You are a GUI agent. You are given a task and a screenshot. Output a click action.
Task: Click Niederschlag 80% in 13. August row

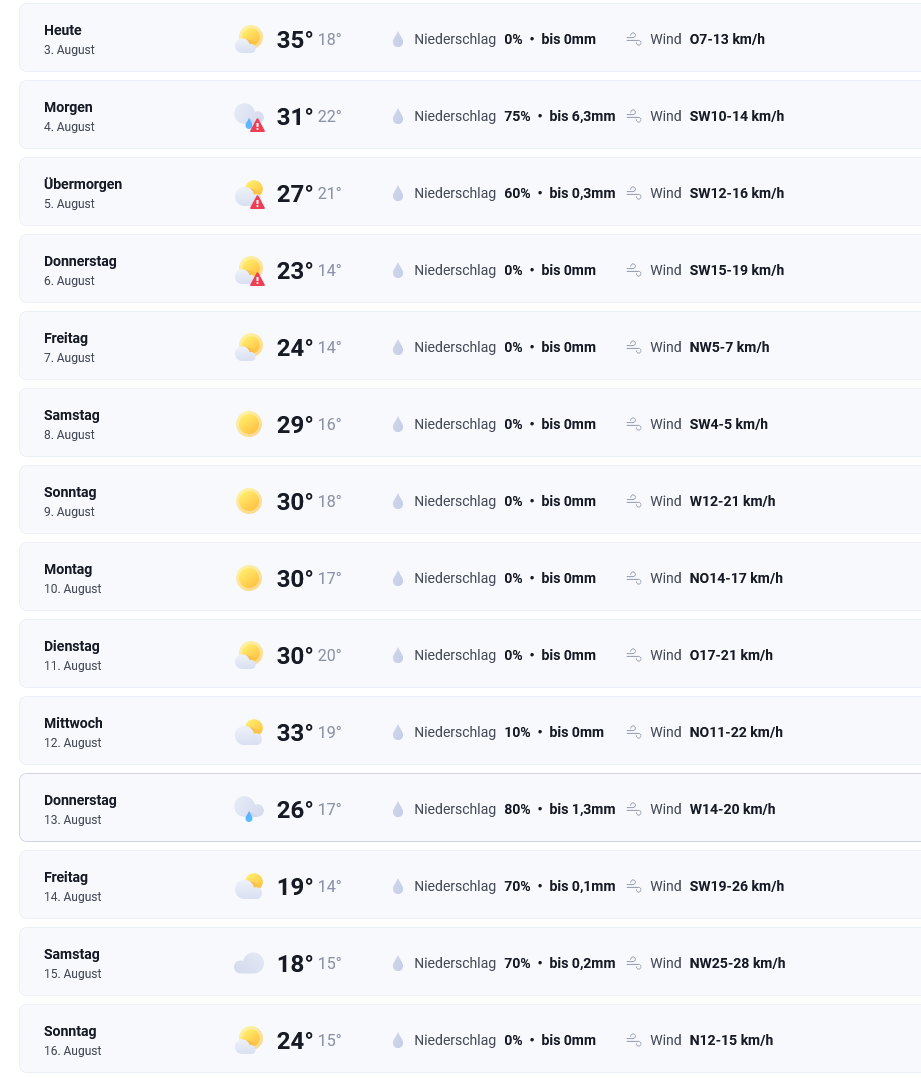(x=472, y=809)
